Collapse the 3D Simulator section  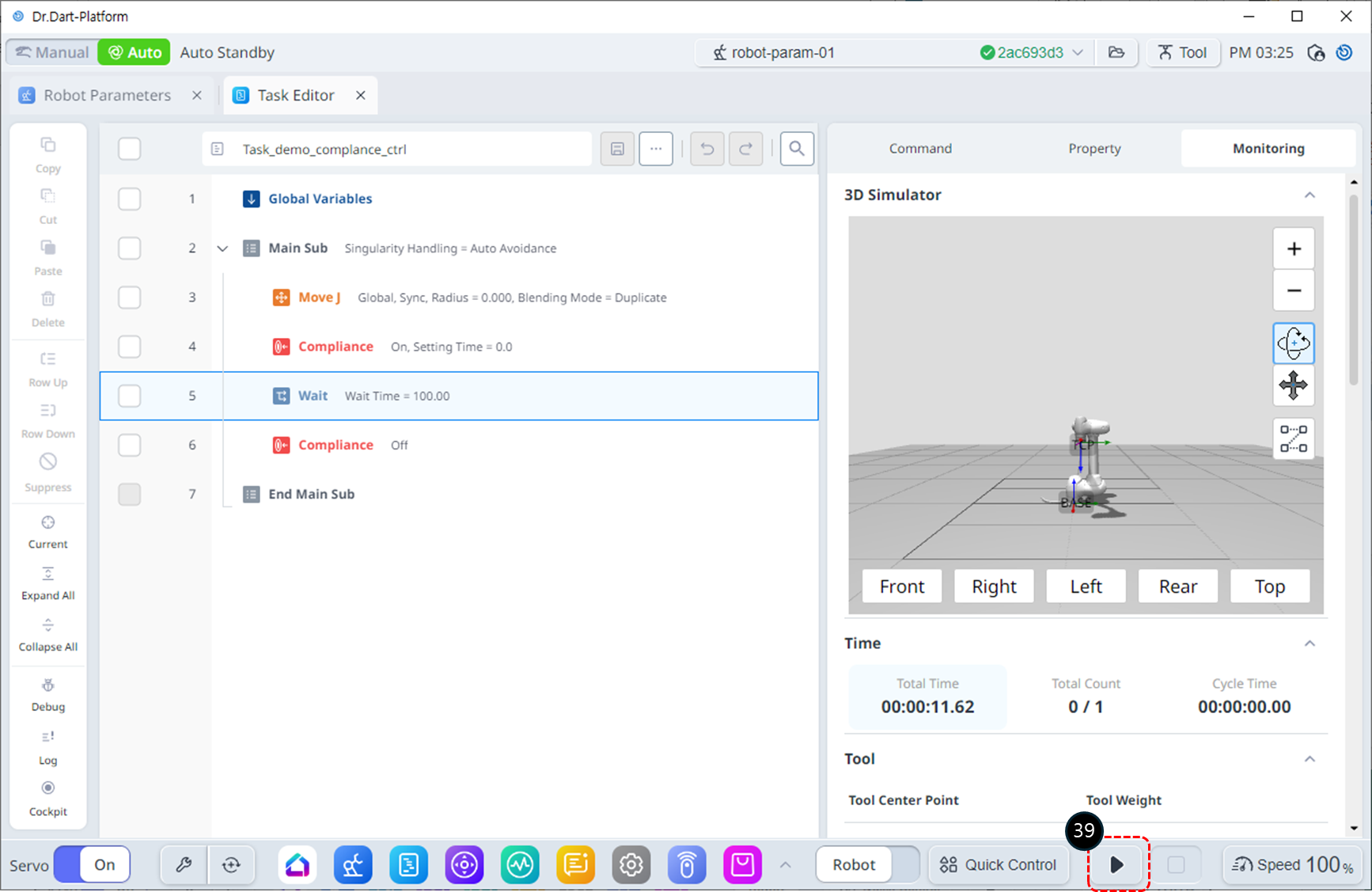1309,195
